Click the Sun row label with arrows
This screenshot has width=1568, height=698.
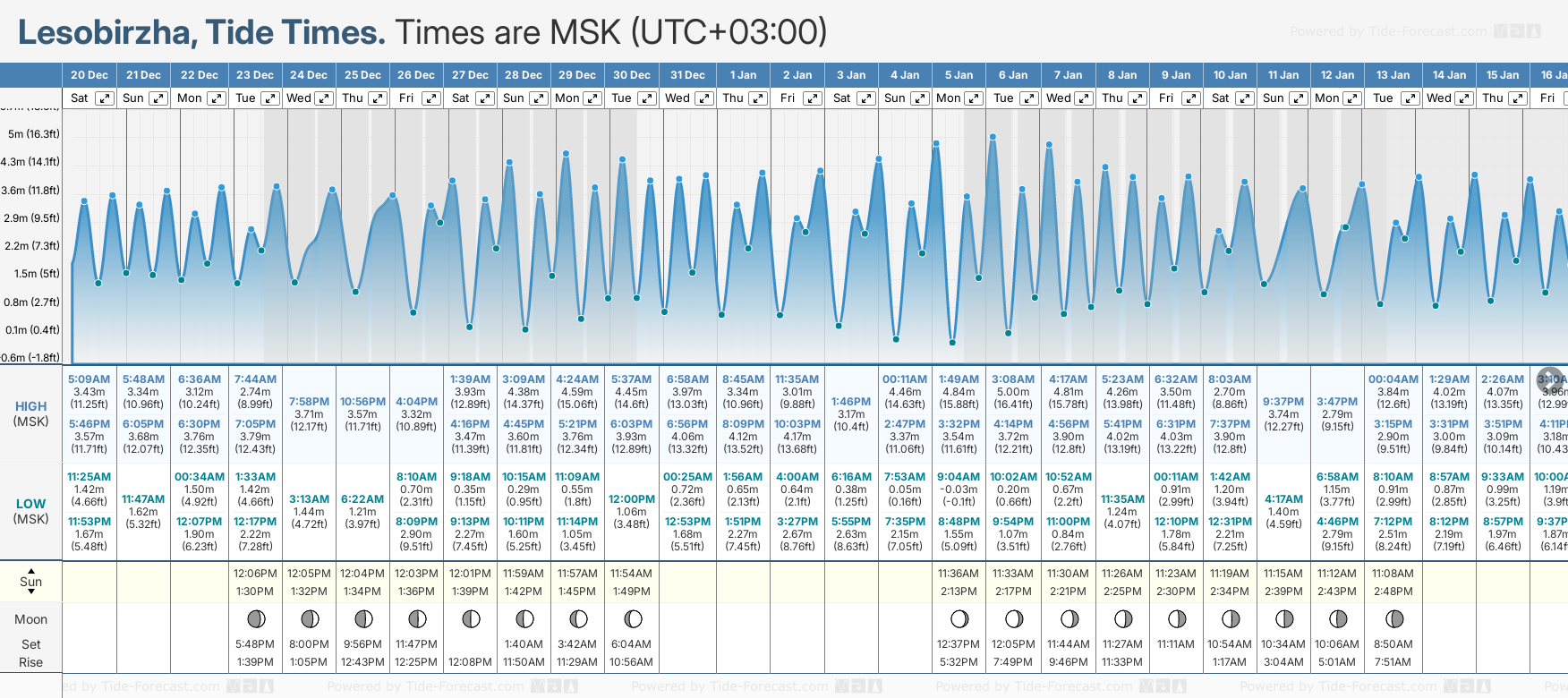[30, 582]
